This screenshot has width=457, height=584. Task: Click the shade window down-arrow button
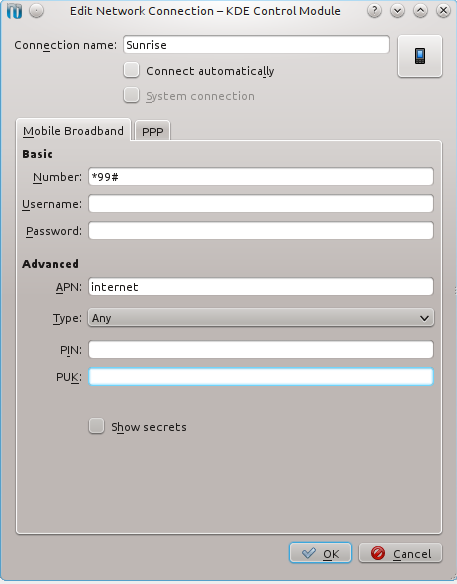397,11
